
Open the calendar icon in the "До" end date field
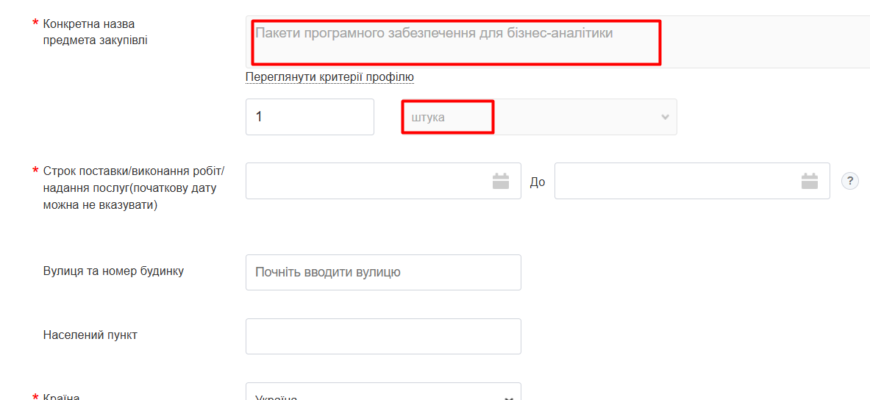pos(810,181)
